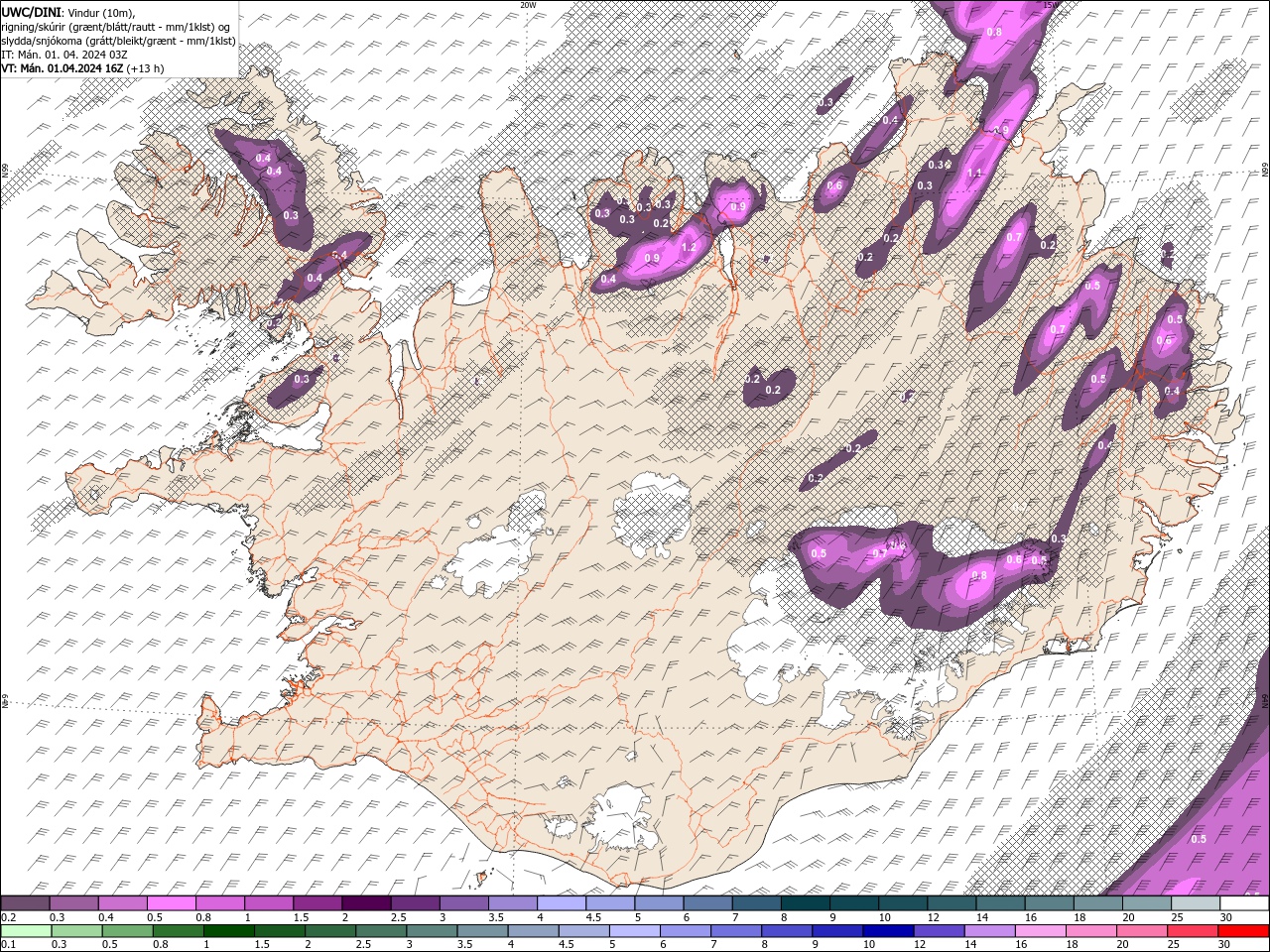This screenshot has height=952, width=1270.
Task: Pick the 0.5 green swatch in lower legend row
Action: click(x=127, y=931)
